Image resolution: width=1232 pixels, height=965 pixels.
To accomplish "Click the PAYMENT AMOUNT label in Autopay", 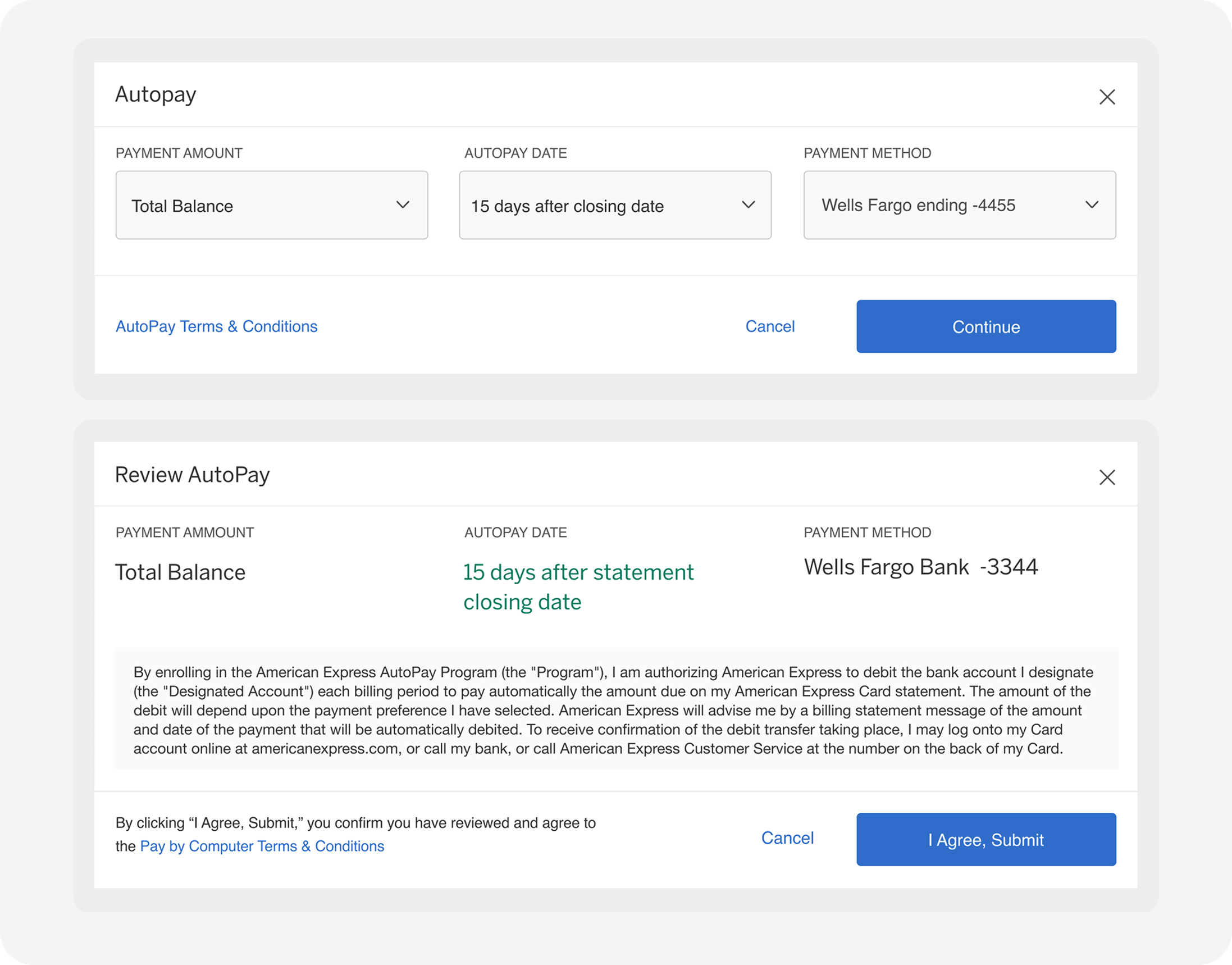I will point(179,153).
